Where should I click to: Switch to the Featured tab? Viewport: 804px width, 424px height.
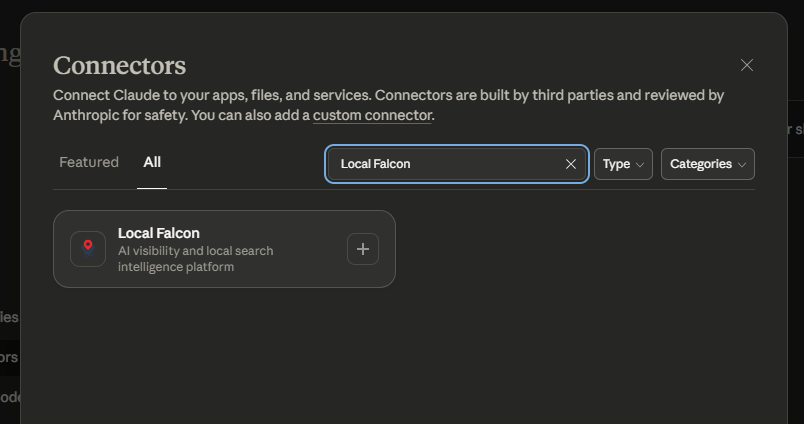(89, 162)
